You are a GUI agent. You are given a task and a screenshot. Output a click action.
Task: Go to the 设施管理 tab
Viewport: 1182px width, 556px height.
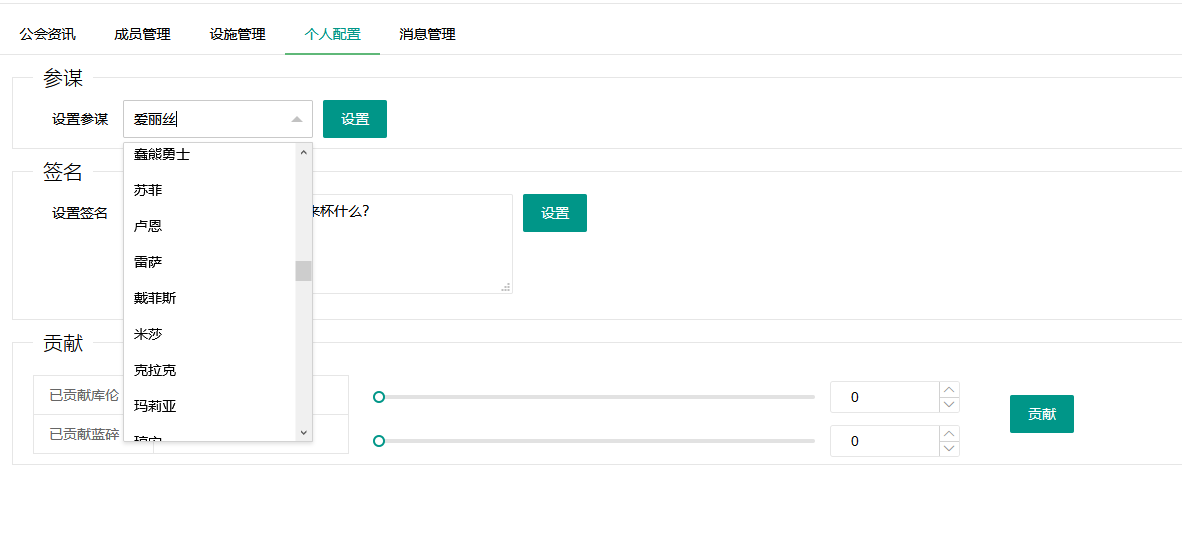[237, 35]
